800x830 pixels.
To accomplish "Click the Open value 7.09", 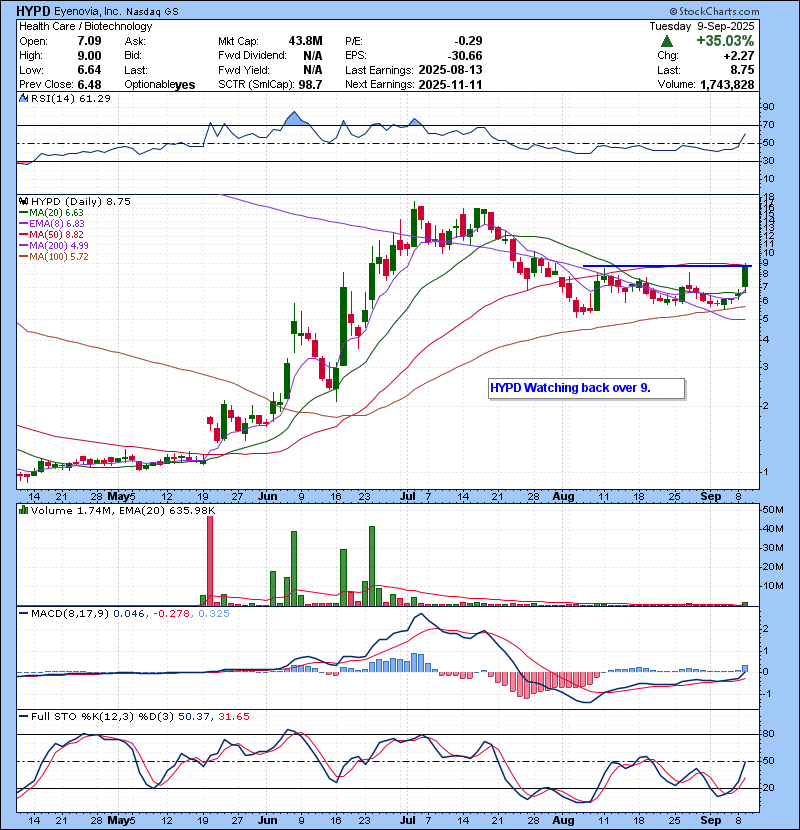I will click(89, 41).
